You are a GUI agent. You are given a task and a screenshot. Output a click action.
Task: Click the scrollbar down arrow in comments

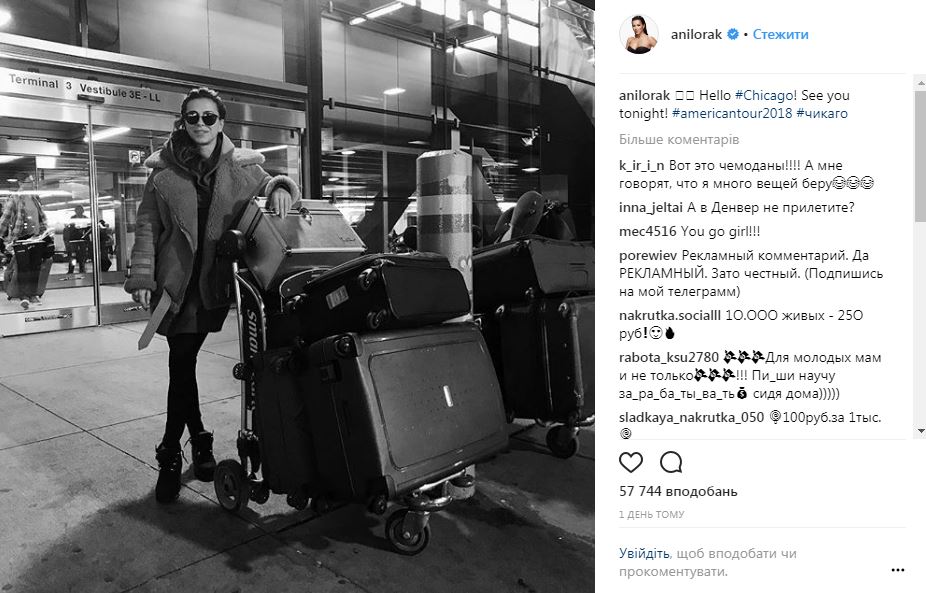[x=921, y=431]
